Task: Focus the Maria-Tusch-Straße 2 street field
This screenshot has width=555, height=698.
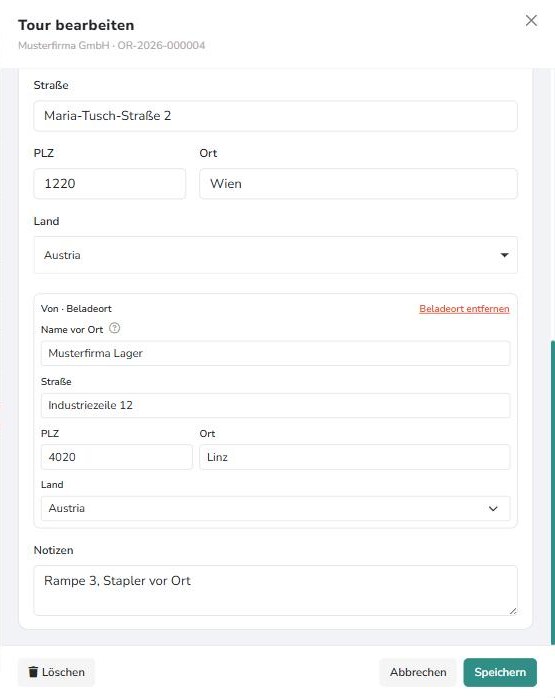Action: click(x=275, y=116)
